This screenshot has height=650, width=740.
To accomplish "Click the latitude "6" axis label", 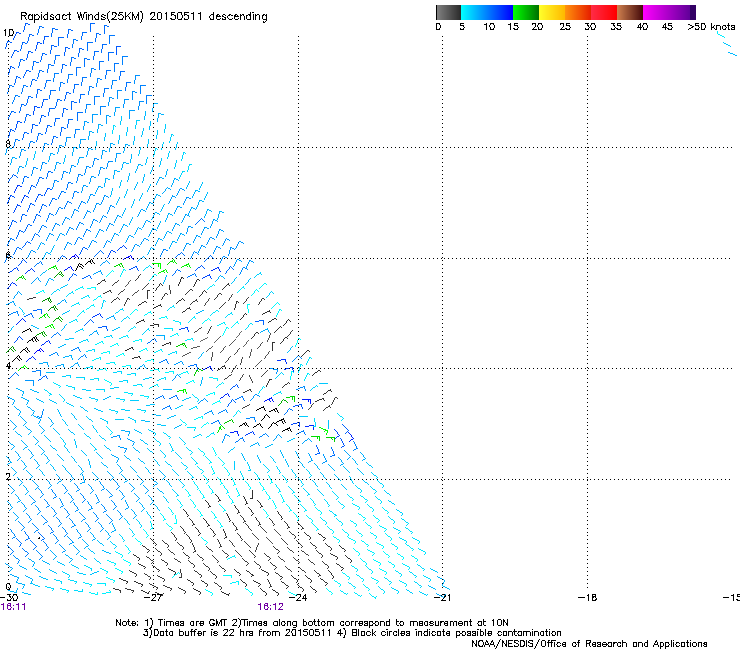I will point(8,255).
